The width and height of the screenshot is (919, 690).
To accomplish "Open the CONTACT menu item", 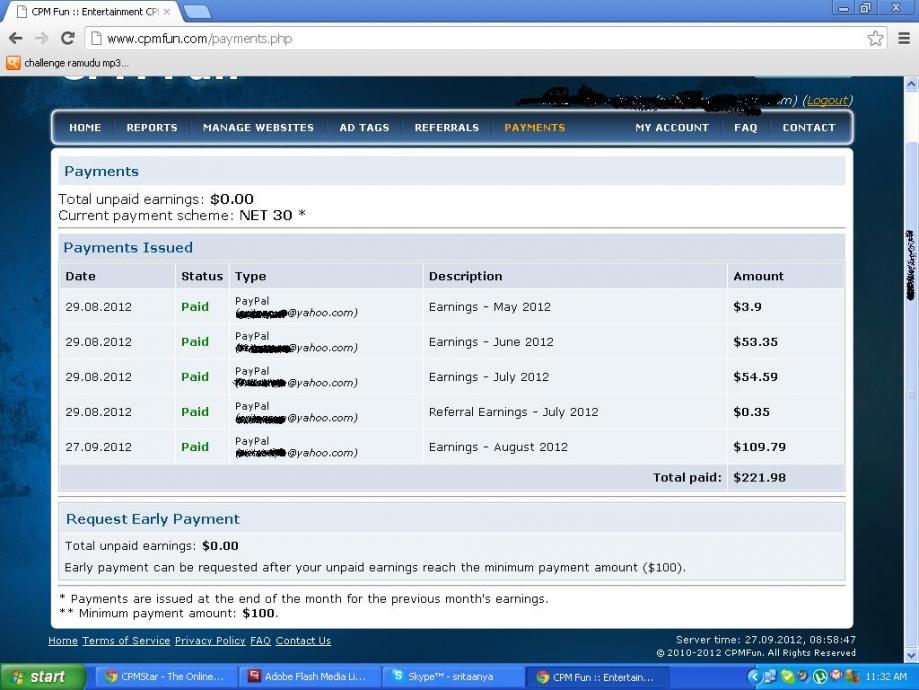I will click(x=809, y=127).
